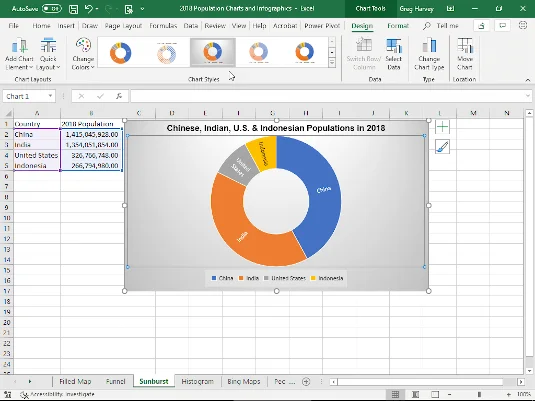The width and height of the screenshot is (535, 401).
Task: Open Add Chart Element menu
Action: tap(19, 54)
